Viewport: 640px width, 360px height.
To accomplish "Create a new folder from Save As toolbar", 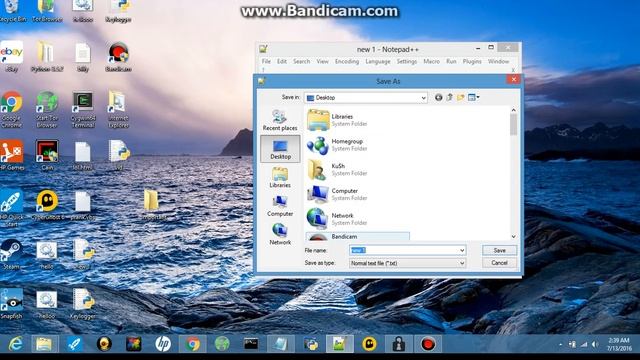I will point(460,98).
